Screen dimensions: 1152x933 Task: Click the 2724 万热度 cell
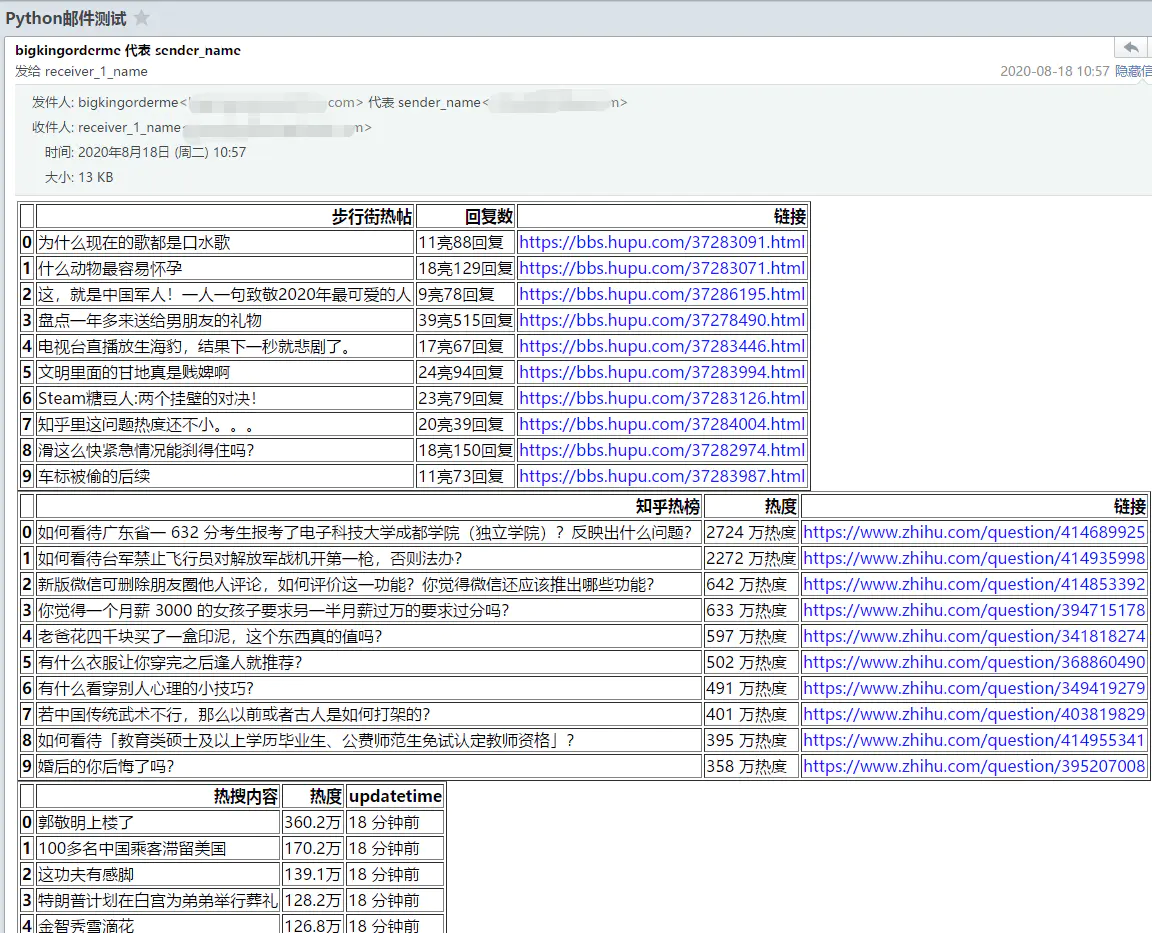point(751,533)
